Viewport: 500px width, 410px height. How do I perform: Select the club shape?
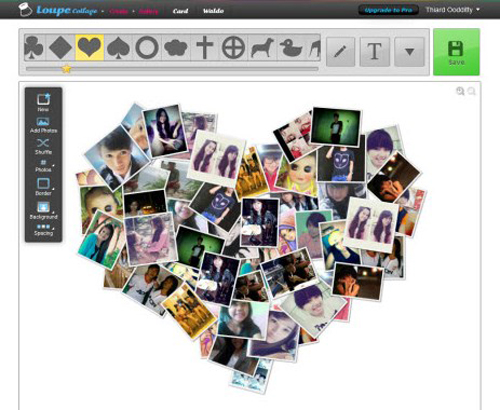(x=34, y=48)
